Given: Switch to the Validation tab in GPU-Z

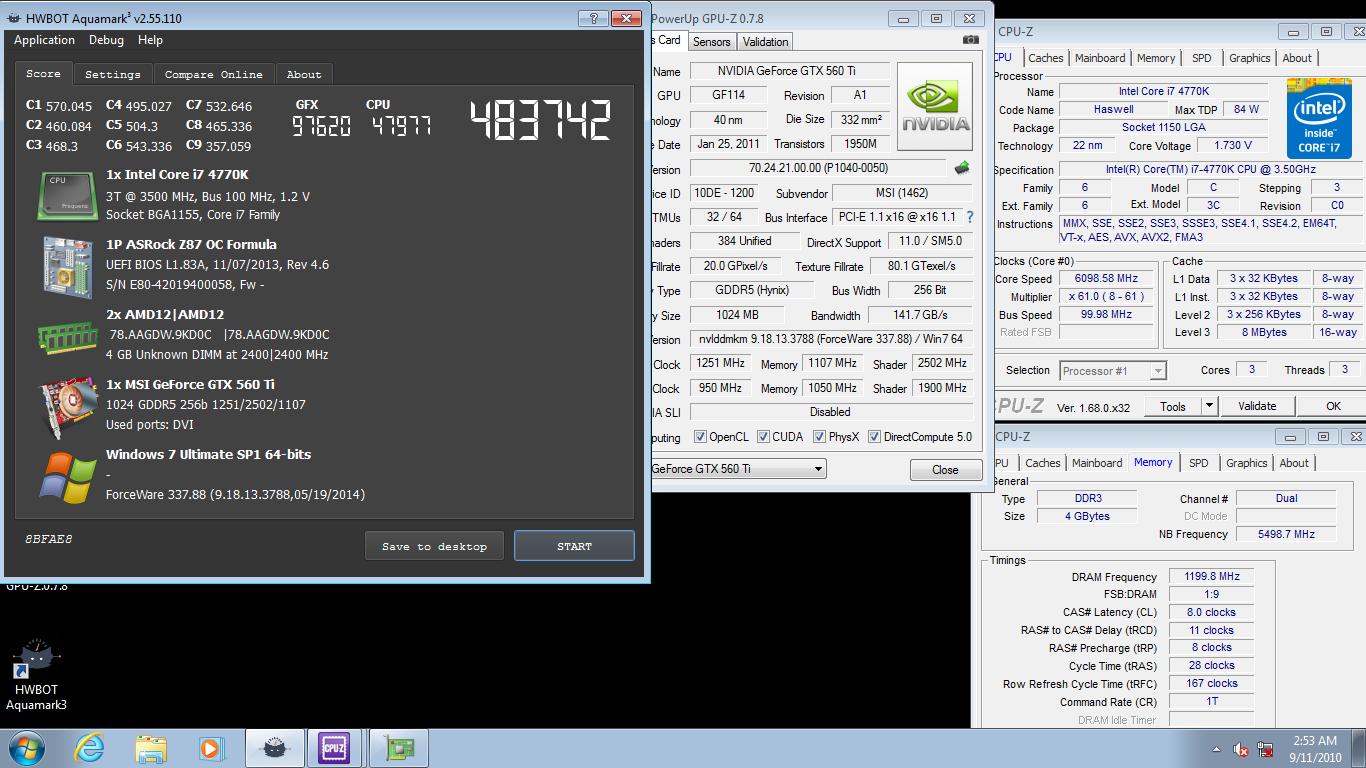Looking at the screenshot, I should 766,42.
